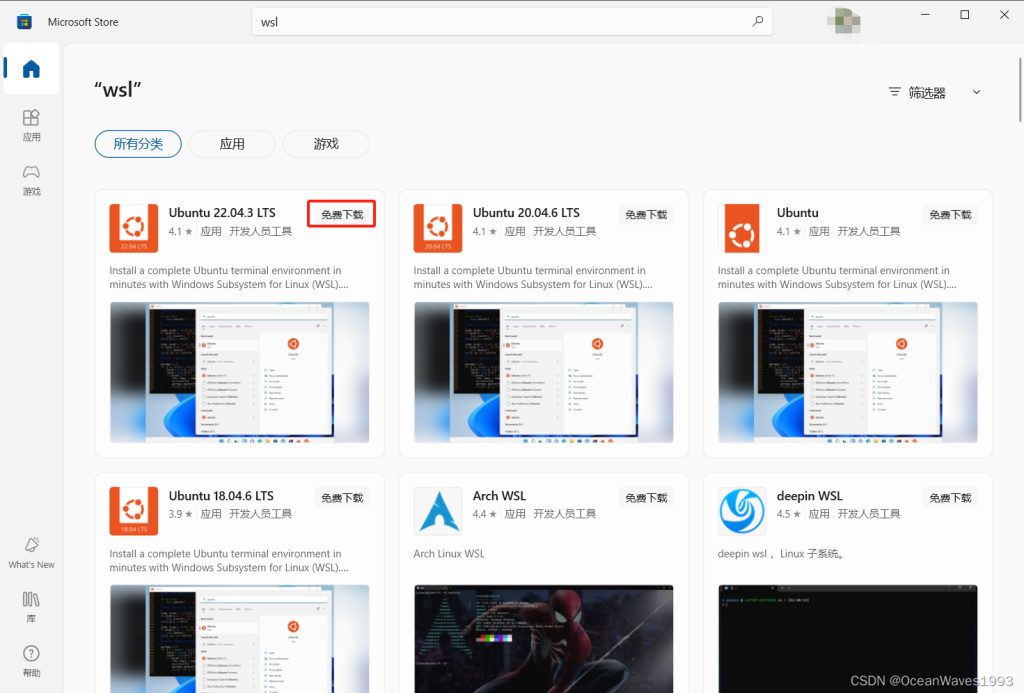1024x693 pixels.
Task: Open the 游戏 (Games) section in sidebar
Action: pyautogui.click(x=31, y=180)
